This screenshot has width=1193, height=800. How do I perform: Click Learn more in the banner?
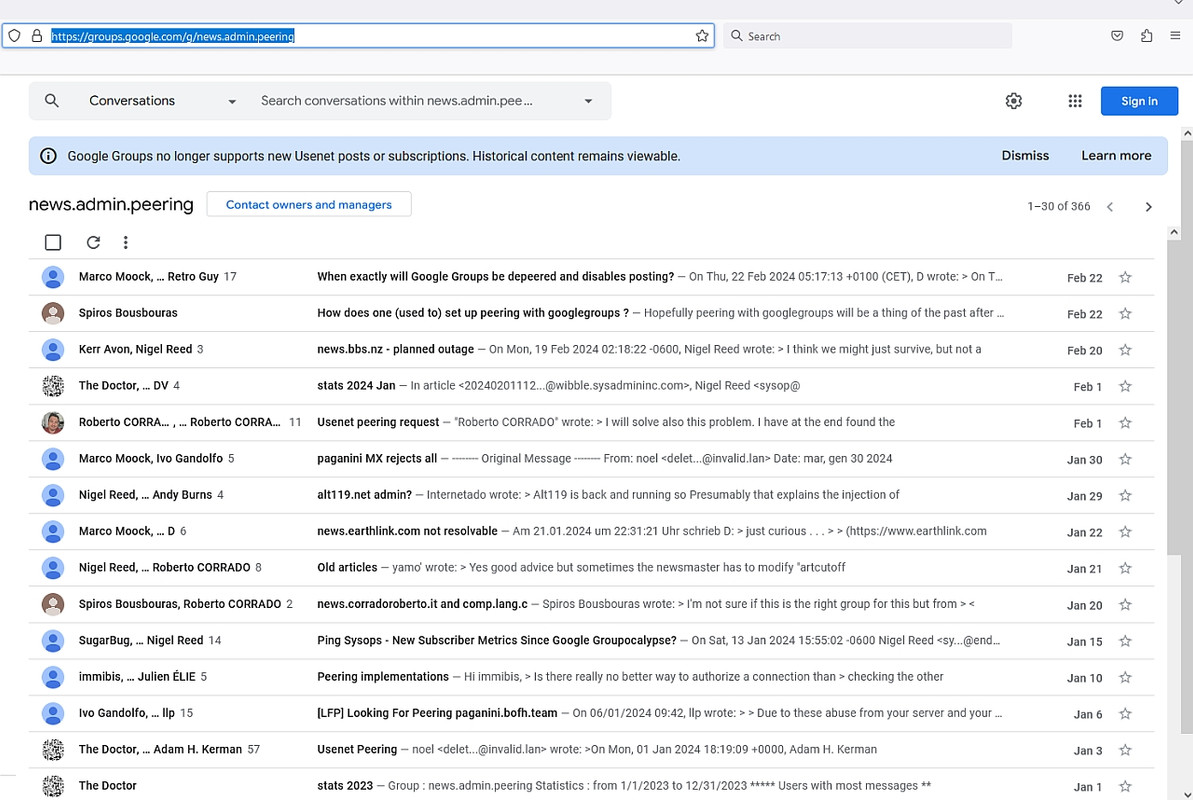point(1116,155)
